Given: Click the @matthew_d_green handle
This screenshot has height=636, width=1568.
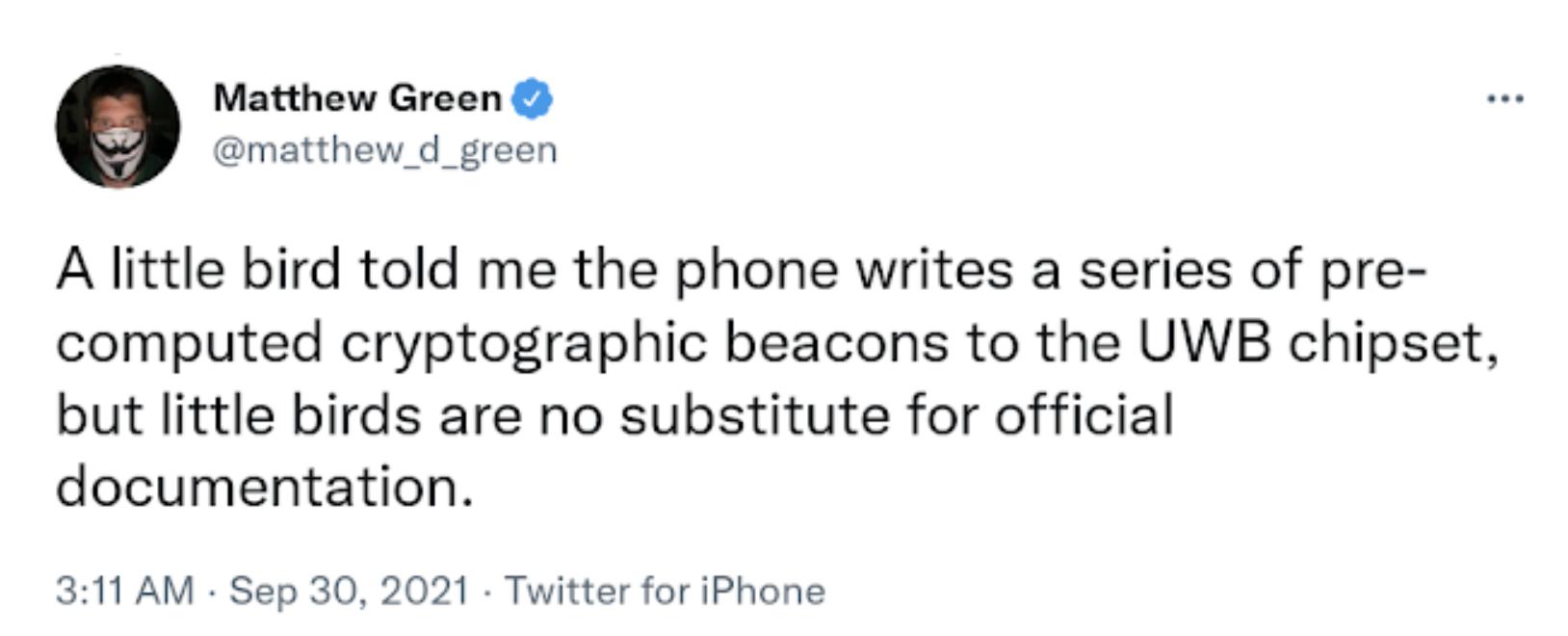Looking at the screenshot, I should pyautogui.click(x=384, y=150).
